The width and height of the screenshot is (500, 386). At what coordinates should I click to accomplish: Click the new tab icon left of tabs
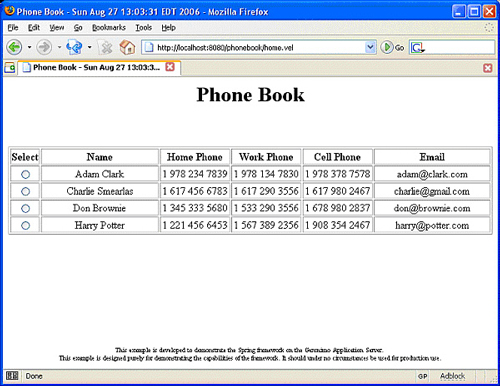tap(10, 68)
